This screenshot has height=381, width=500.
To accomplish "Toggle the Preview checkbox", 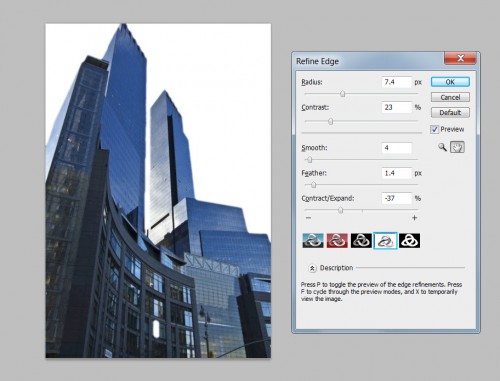I will [434, 129].
